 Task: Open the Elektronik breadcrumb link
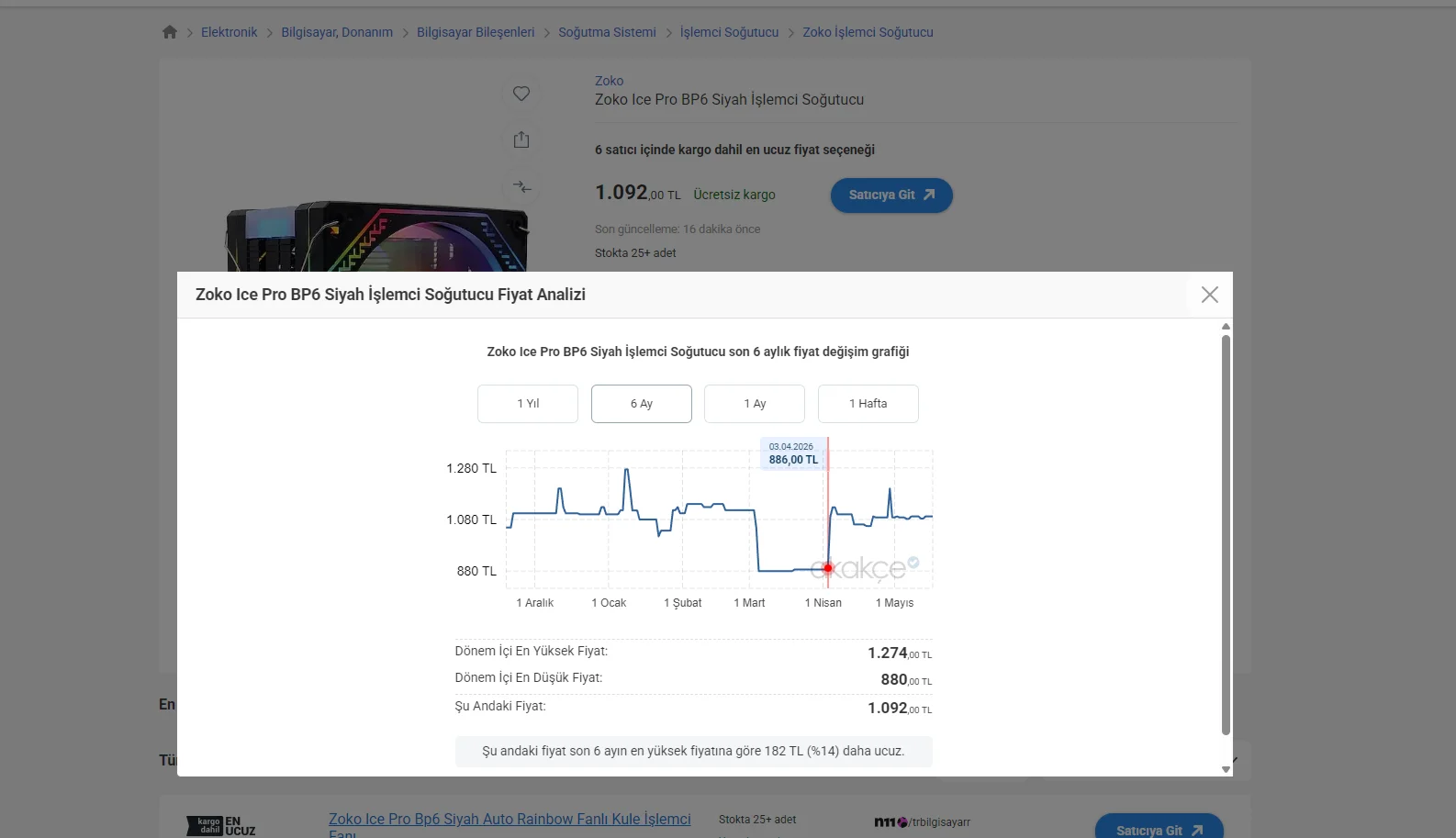tap(230, 32)
